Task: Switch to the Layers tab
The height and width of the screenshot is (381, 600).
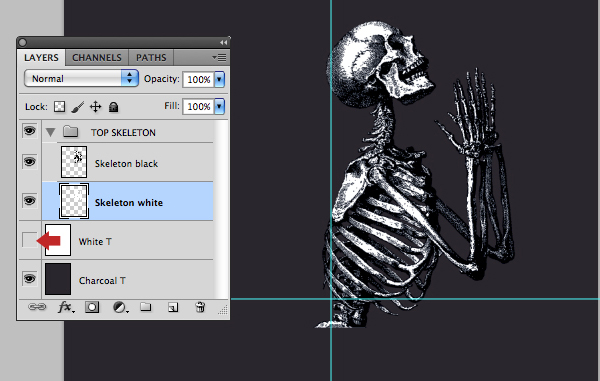Action: (41, 58)
